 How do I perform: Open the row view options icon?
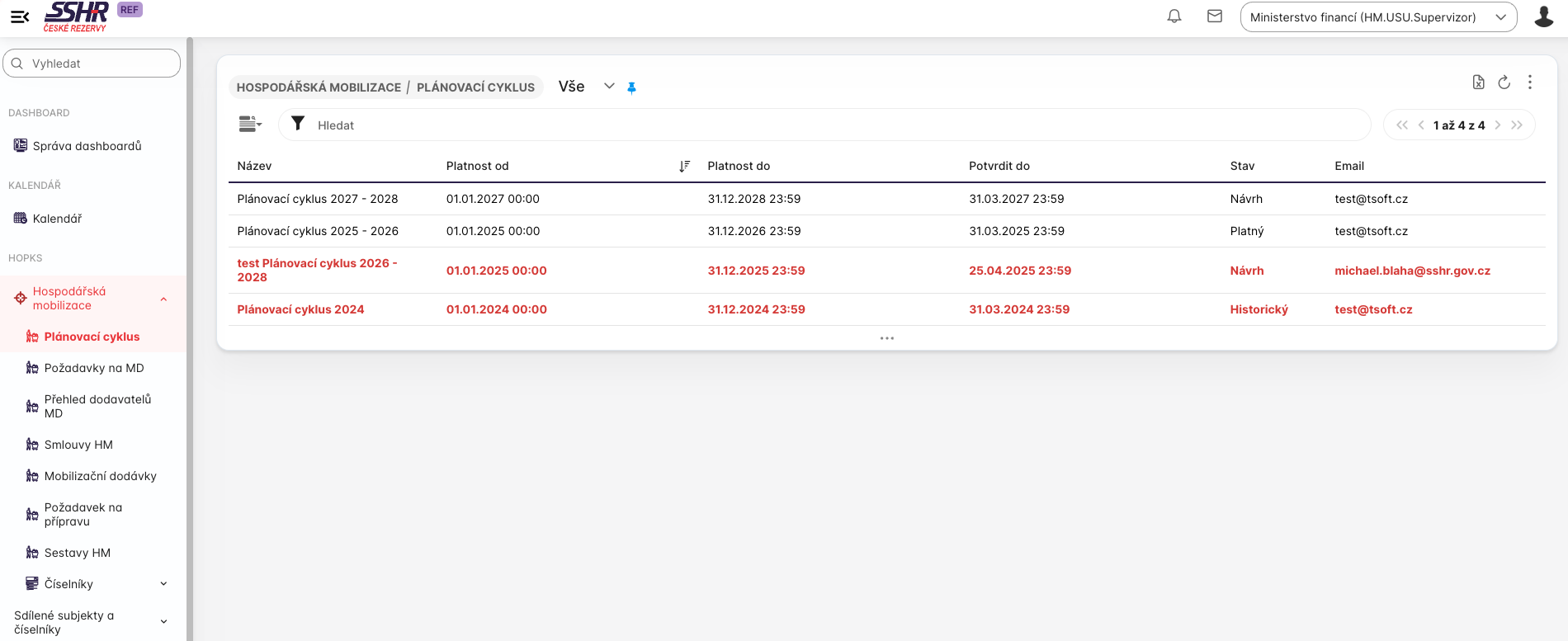[249, 125]
